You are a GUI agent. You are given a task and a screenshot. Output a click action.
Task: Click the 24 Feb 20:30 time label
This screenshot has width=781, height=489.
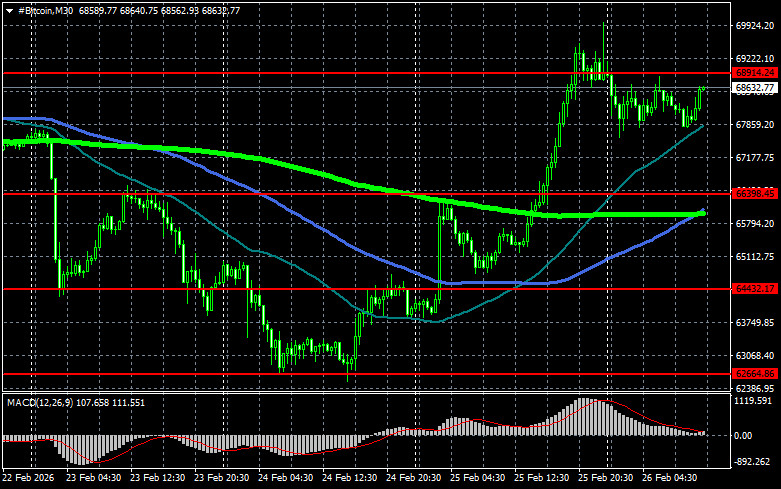pyautogui.click(x=413, y=478)
